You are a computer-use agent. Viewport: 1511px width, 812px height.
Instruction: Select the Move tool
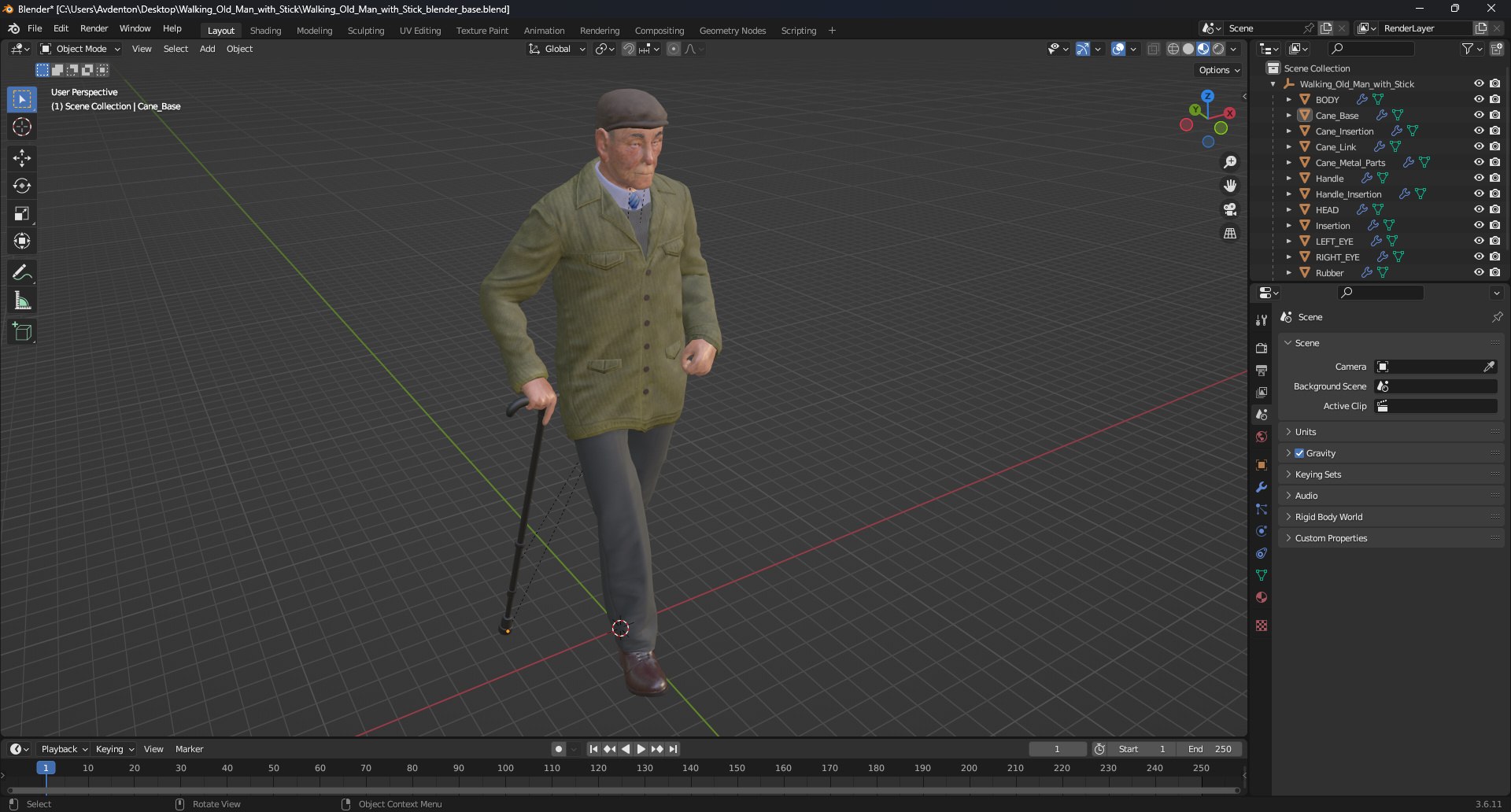pyautogui.click(x=22, y=158)
